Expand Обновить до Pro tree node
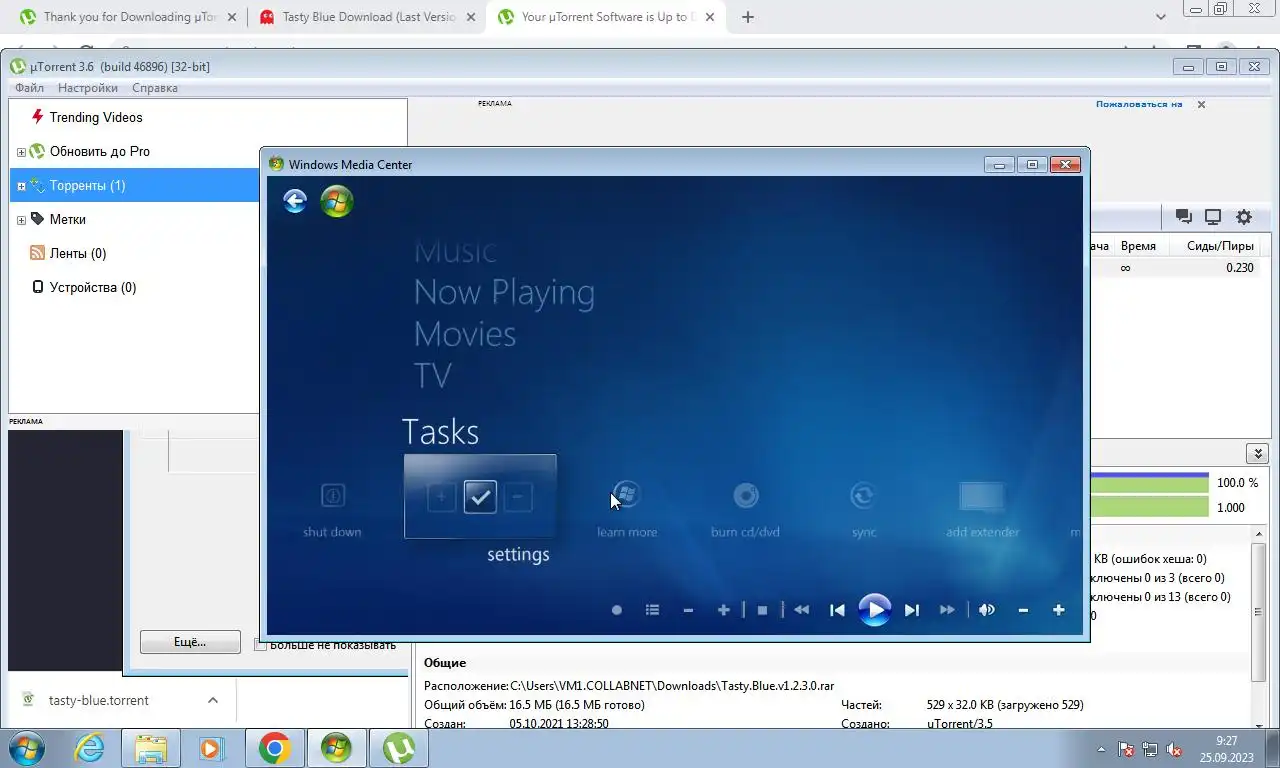The image size is (1280, 768). click(x=21, y=152)
